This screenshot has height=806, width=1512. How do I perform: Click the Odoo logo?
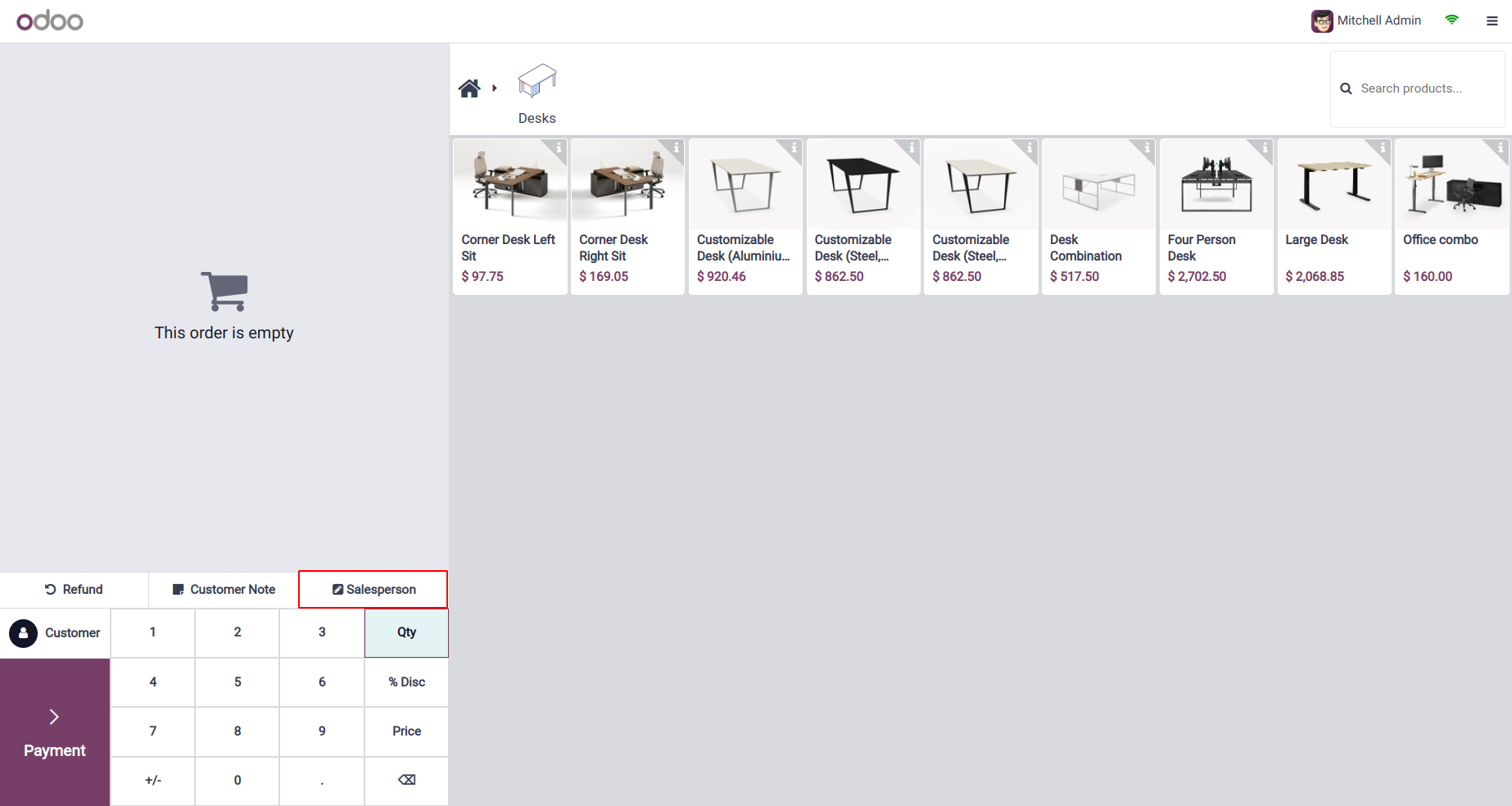[x=50, y=20]
